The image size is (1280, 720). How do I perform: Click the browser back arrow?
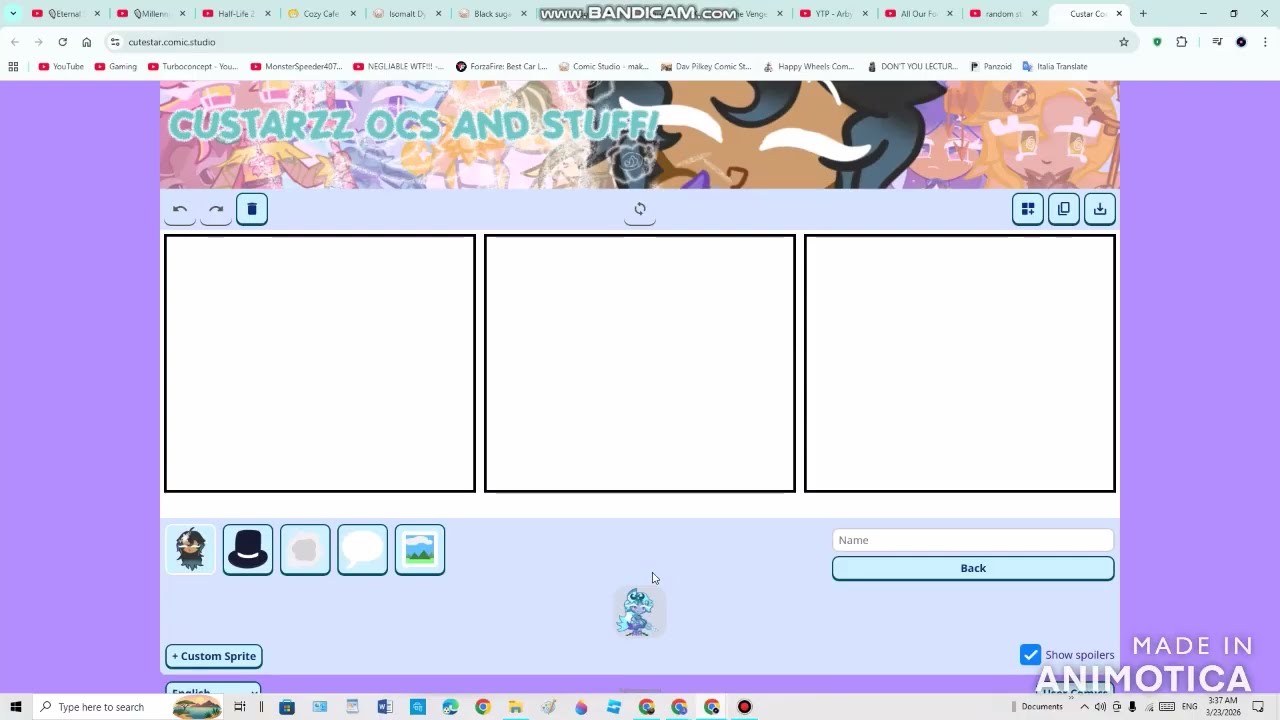click(x=15, y=42)
